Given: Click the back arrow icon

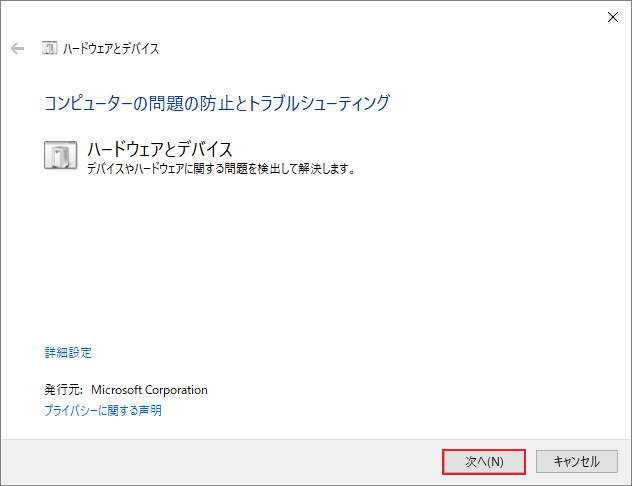Looking at the screenshot, I should click(17, 49).
